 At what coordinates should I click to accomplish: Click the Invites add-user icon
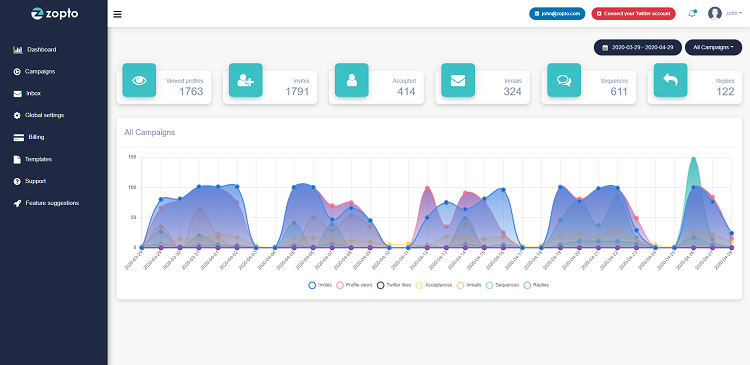click(245, 80)
